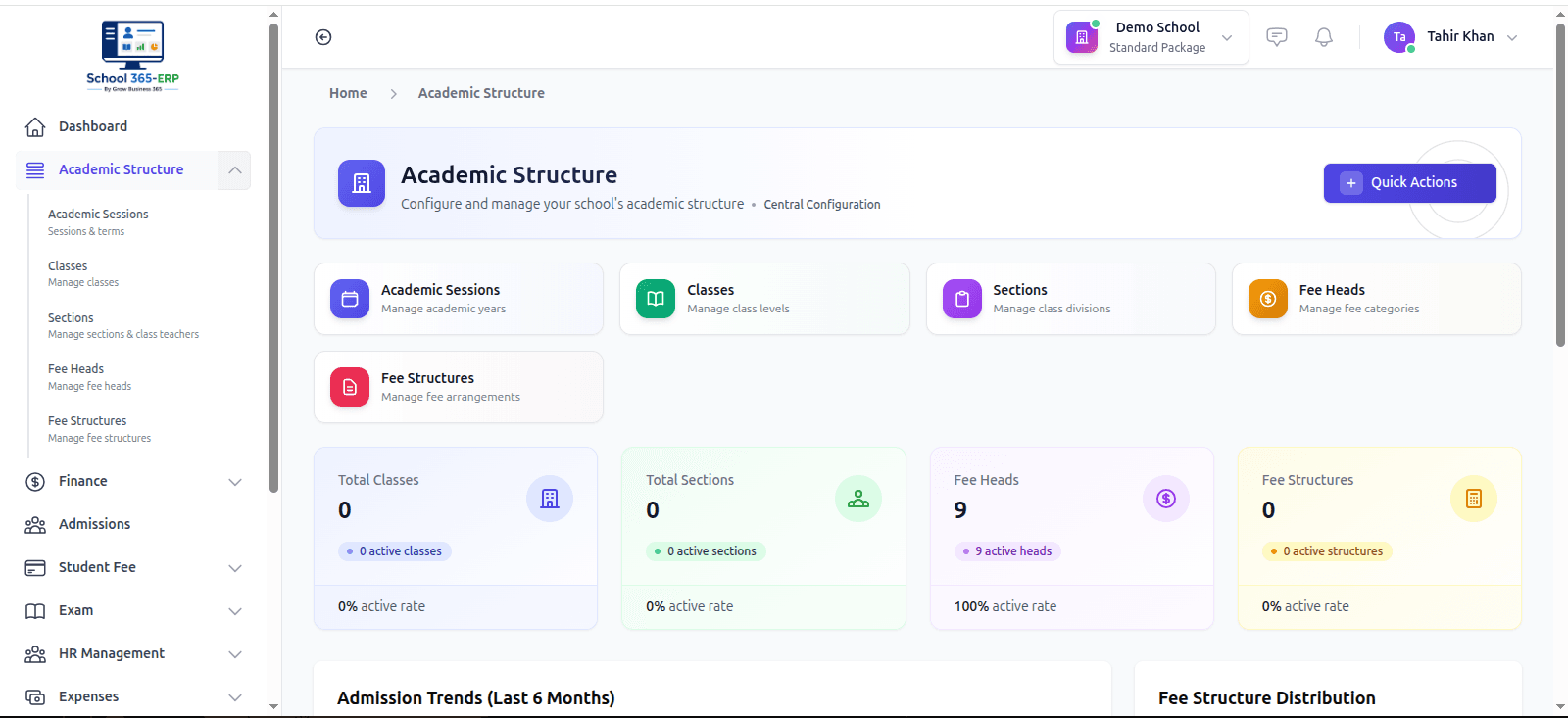Click the Tahir Khan avatar circle
This screenshot has height=718, width=1568.
(x=1399, y=37)
